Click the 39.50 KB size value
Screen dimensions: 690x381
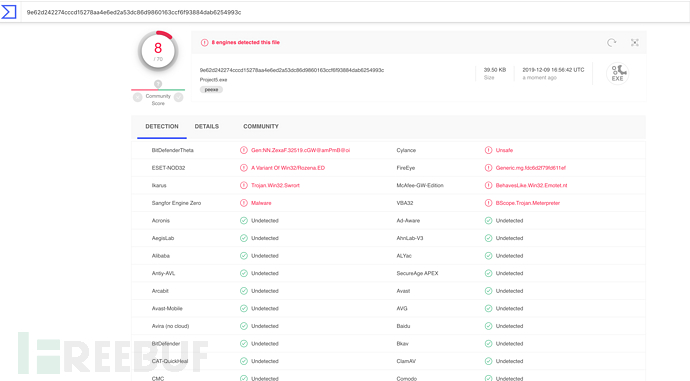coord(495,70)
